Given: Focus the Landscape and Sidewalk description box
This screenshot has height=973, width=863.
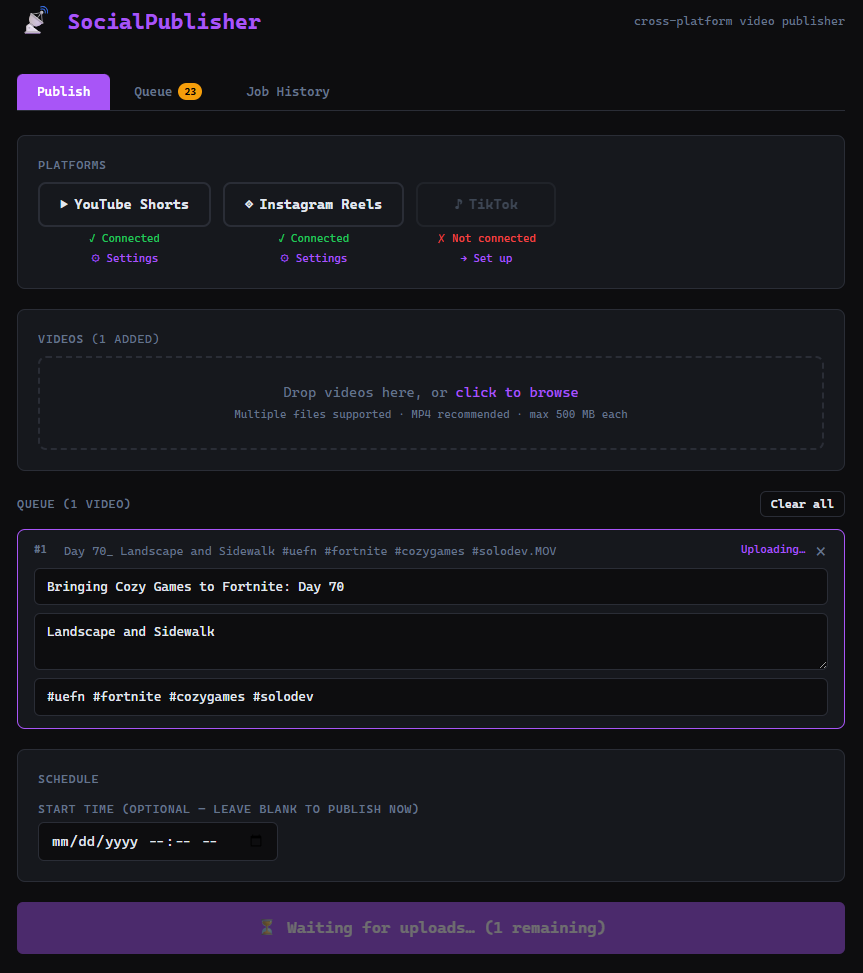Looking at the screenshot, I should [x=430, y=641].
